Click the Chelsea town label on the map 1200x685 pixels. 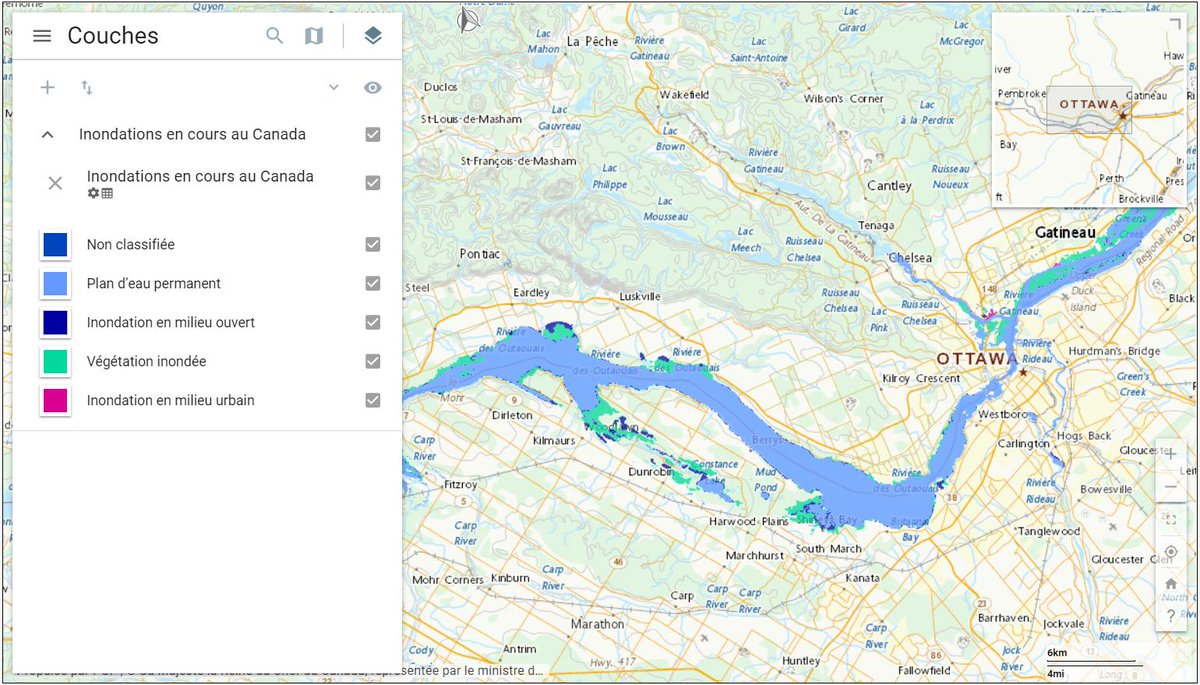pyautogui.click(x=912, y=258)
